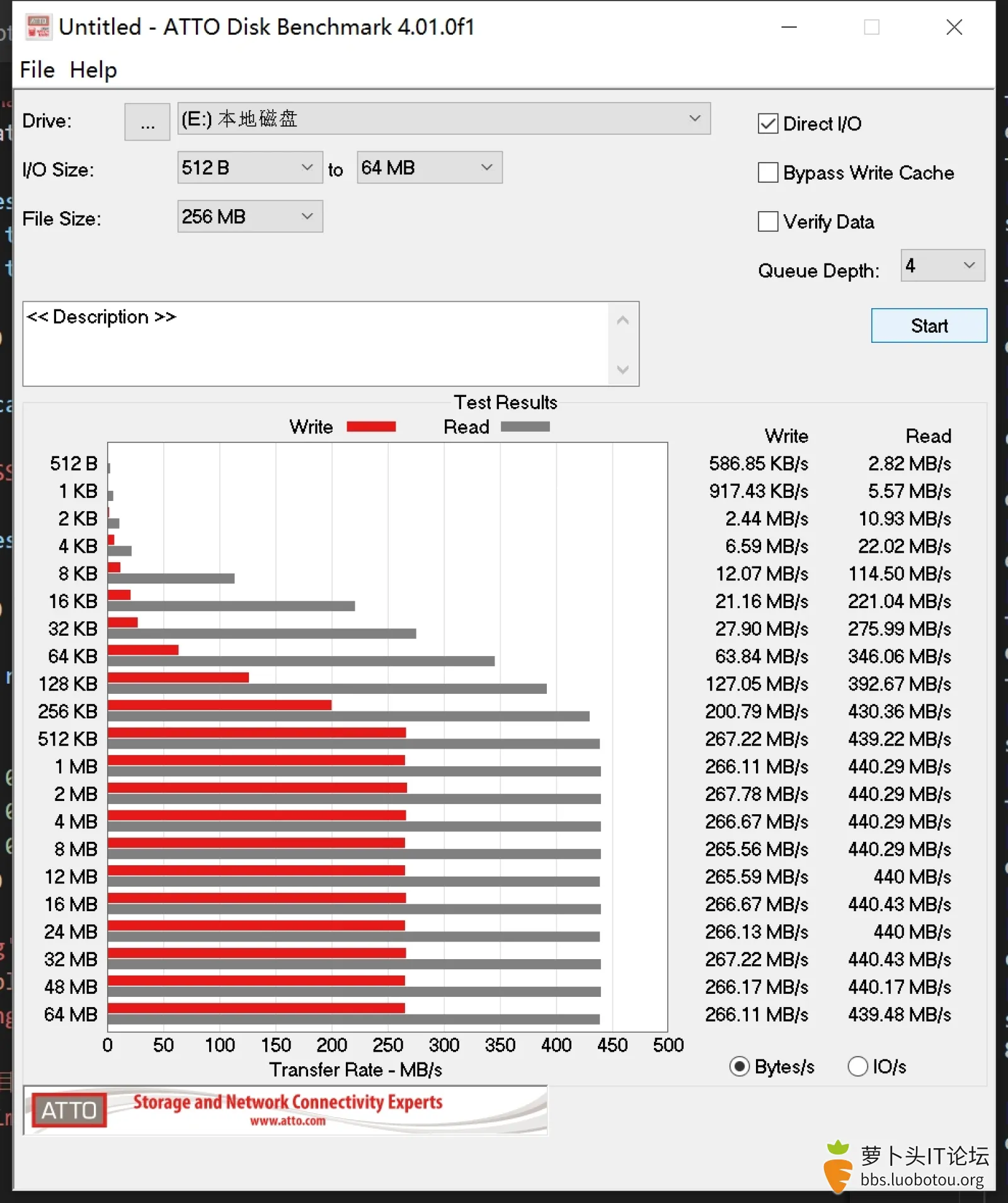Minimize the ATTO Disk Benchmark window
The height and width of the screenshot is (1203, 1008).
click(x=789, y=27)
